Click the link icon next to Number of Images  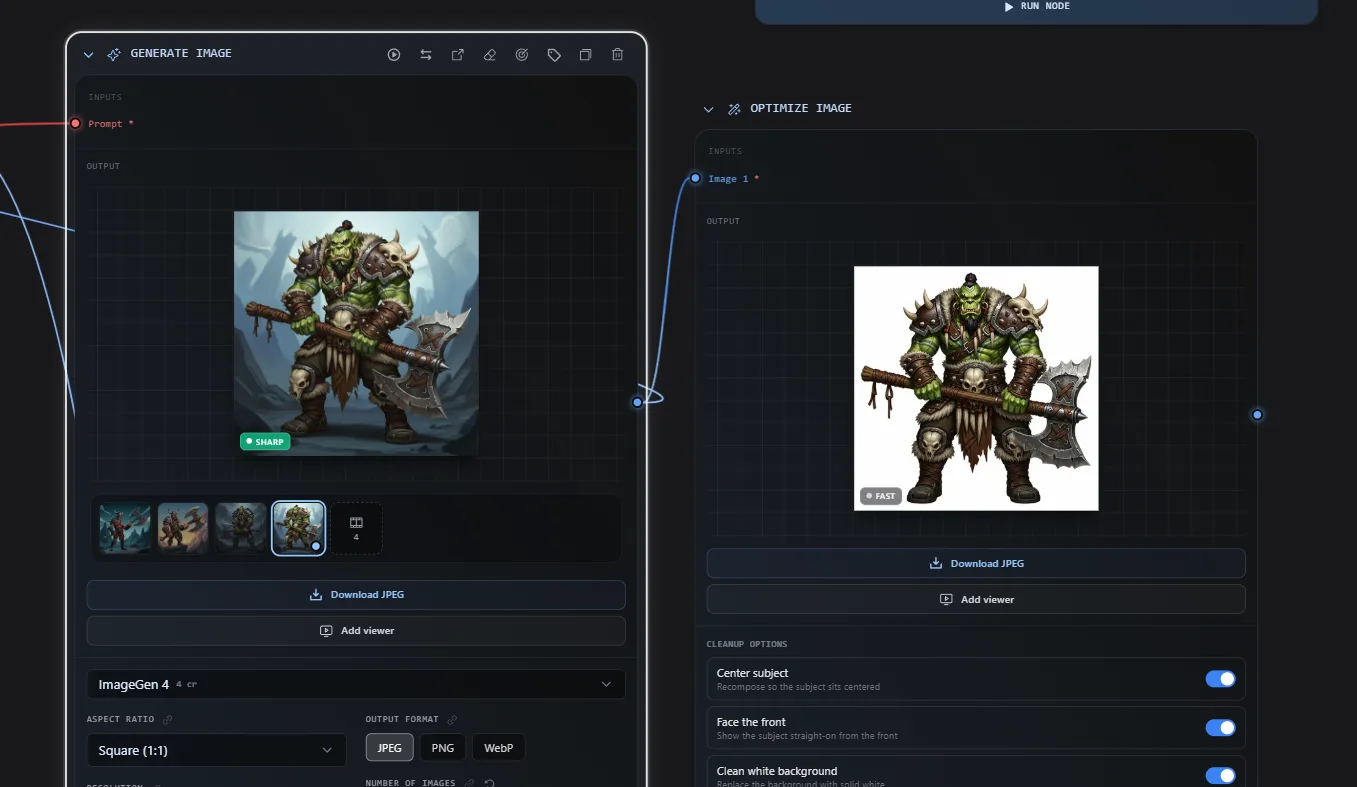click(470, 783)
